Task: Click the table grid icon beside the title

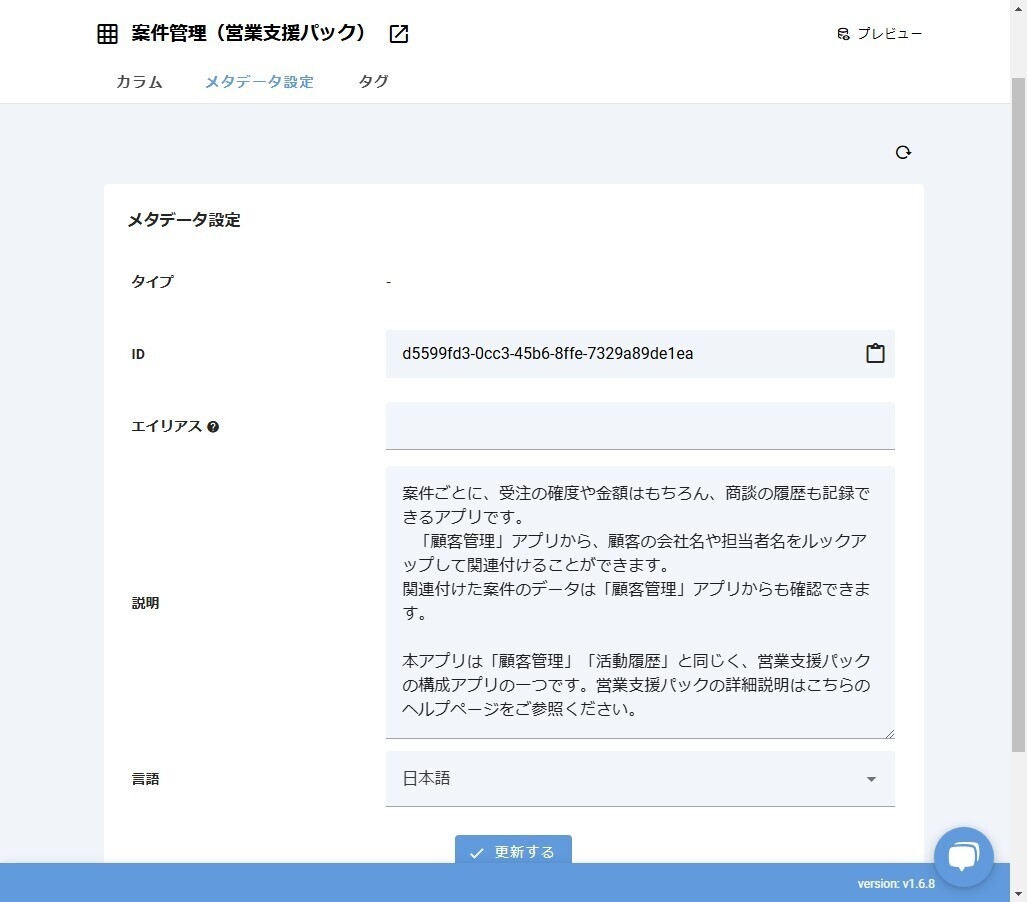Action: [107, 34]
